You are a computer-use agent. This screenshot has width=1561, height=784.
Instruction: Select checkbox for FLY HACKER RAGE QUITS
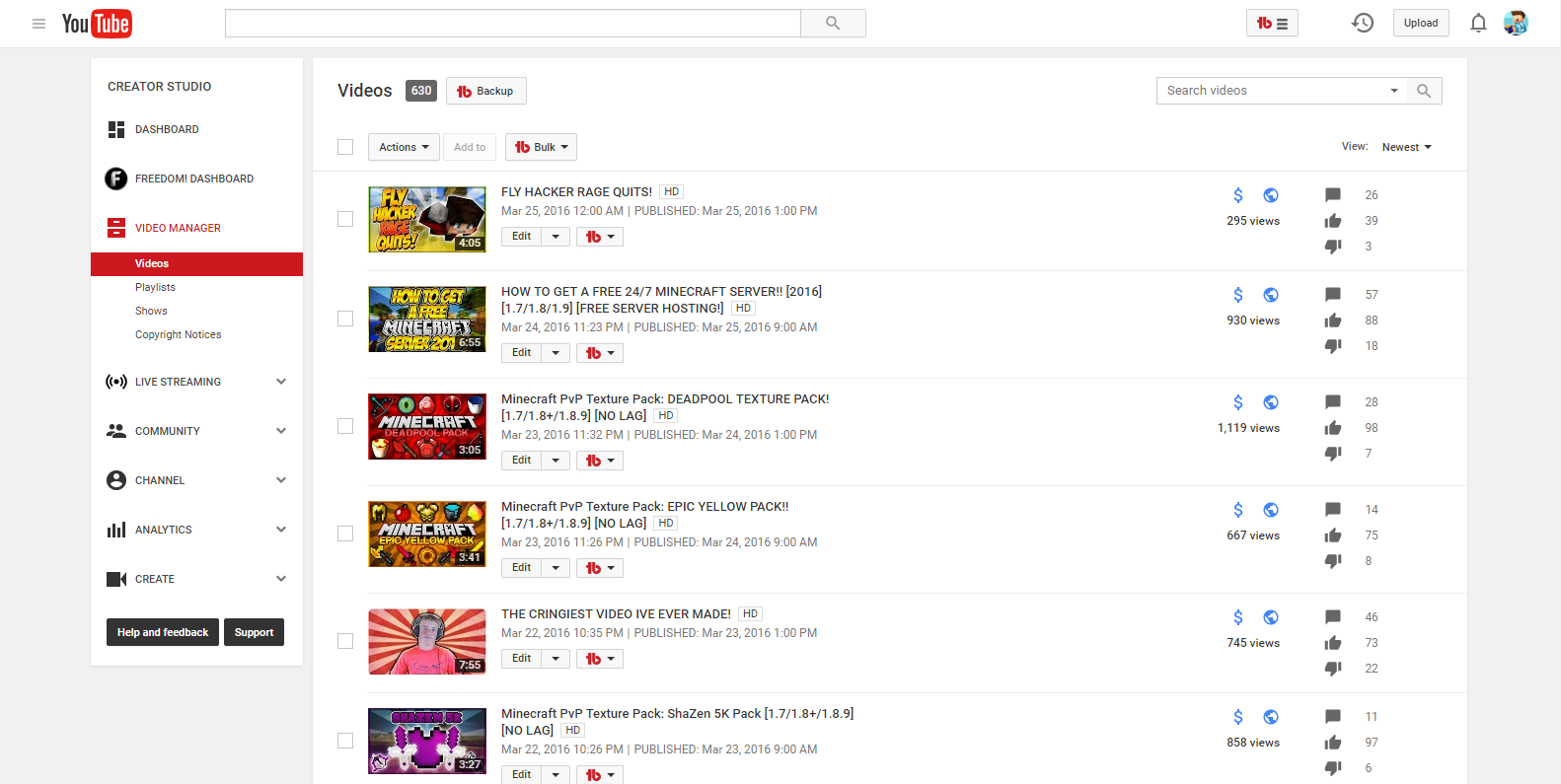(345, 219)
